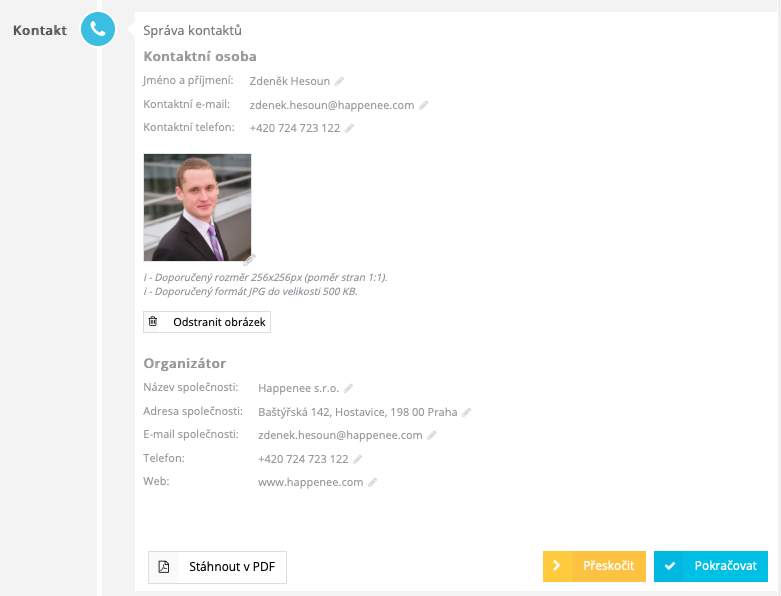Click pencil icon on profile photo corner

click(x=250, y=259)
